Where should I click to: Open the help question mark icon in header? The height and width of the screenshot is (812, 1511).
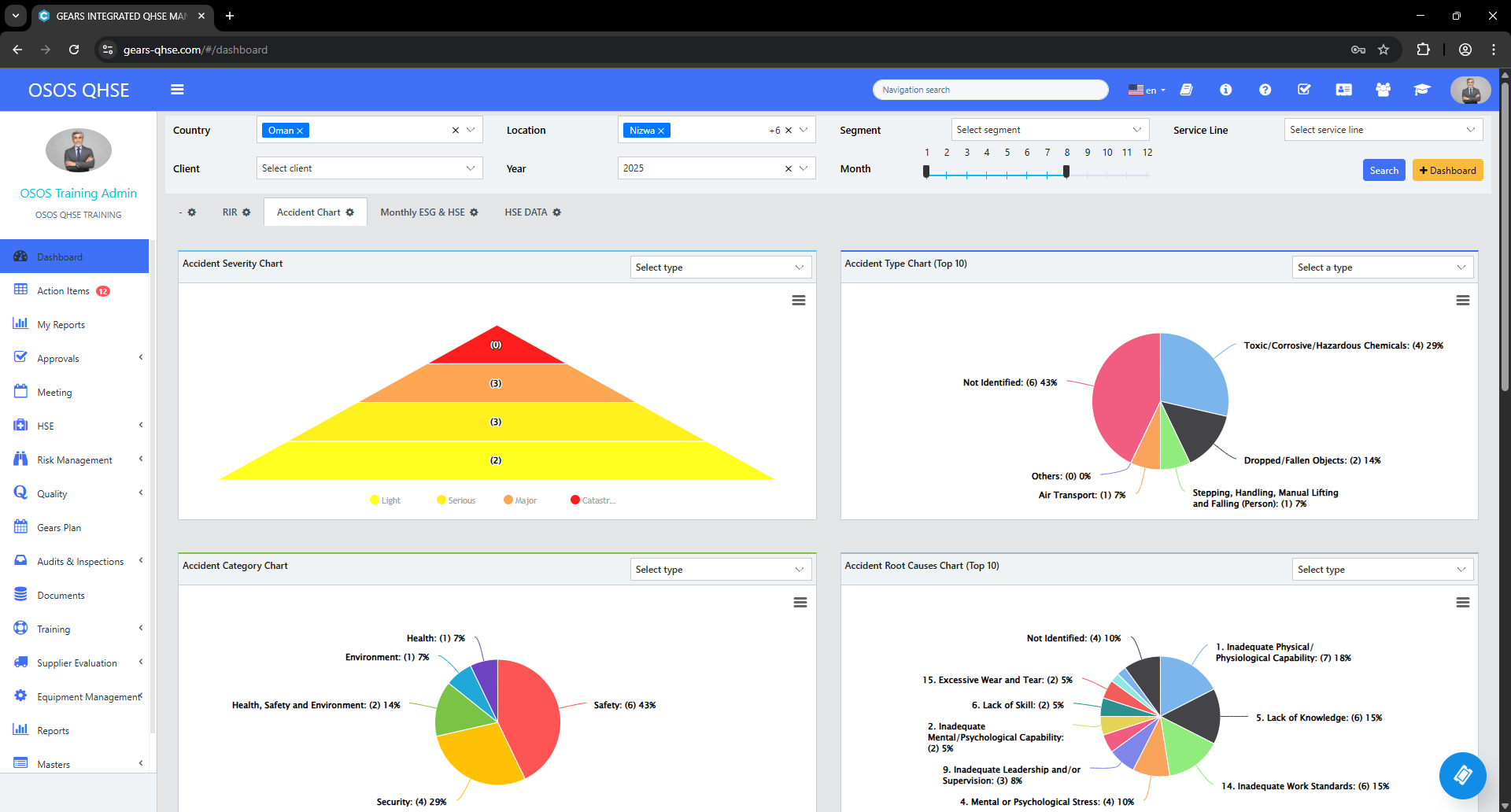[1264, 90]
